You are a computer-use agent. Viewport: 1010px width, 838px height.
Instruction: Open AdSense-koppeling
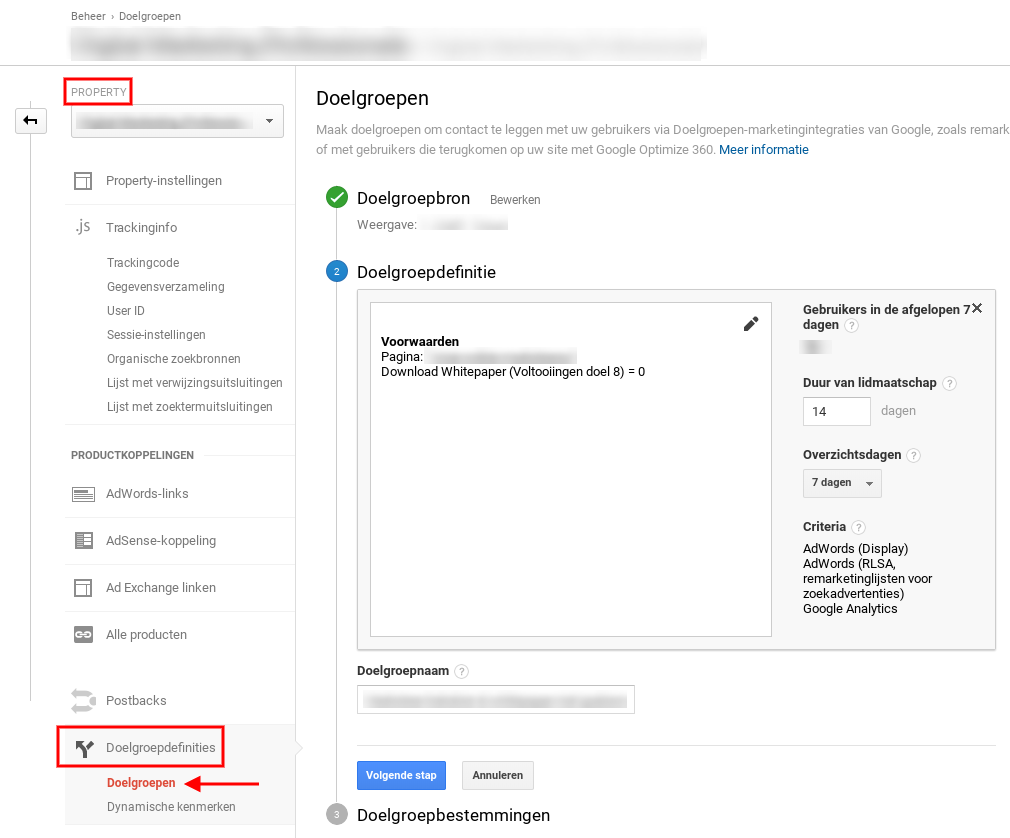click(x=161, y=540)
